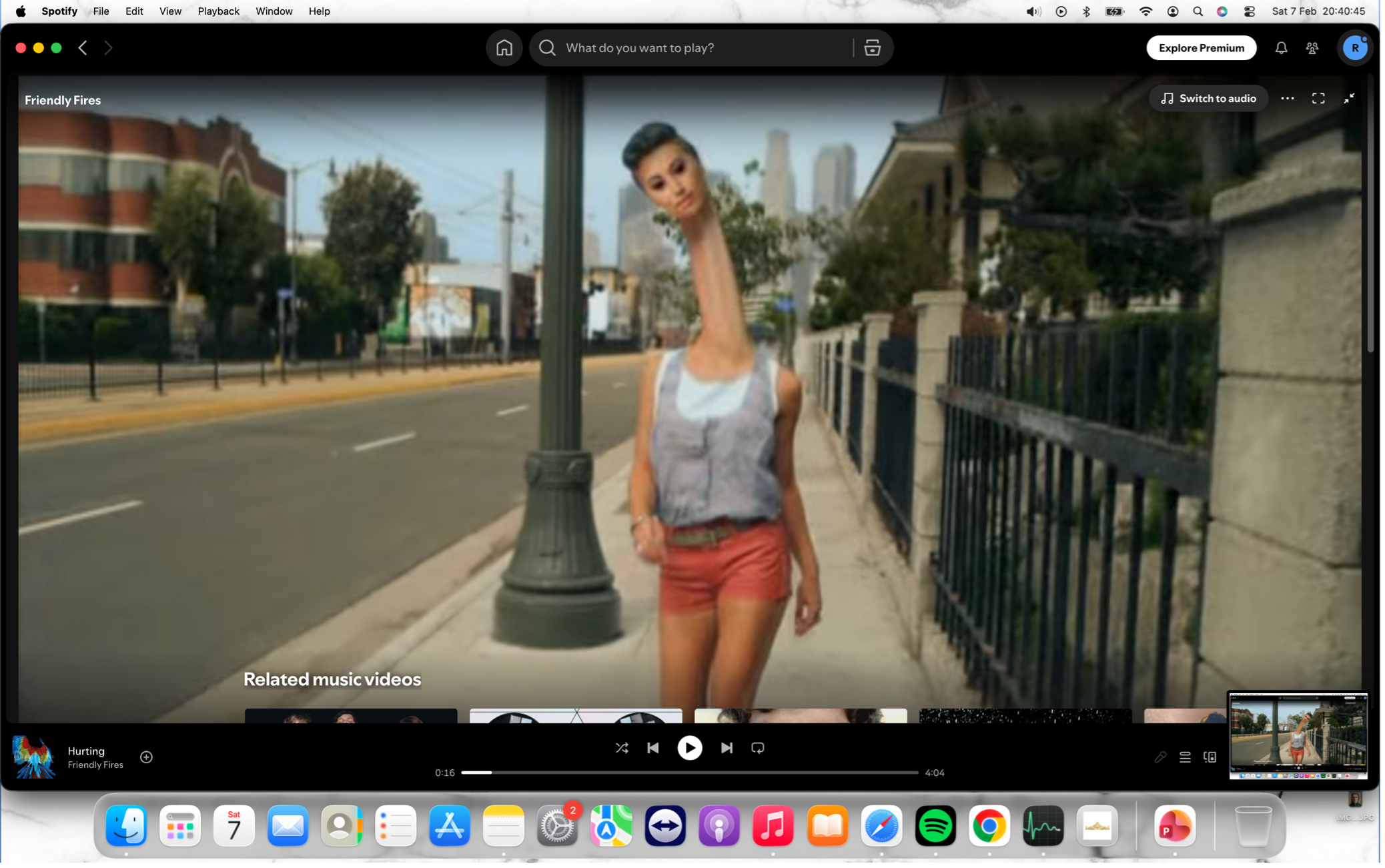Viewport: 1385px width, 868px height.
Task: Click Explore Premium button
Action: point(1201,48)
